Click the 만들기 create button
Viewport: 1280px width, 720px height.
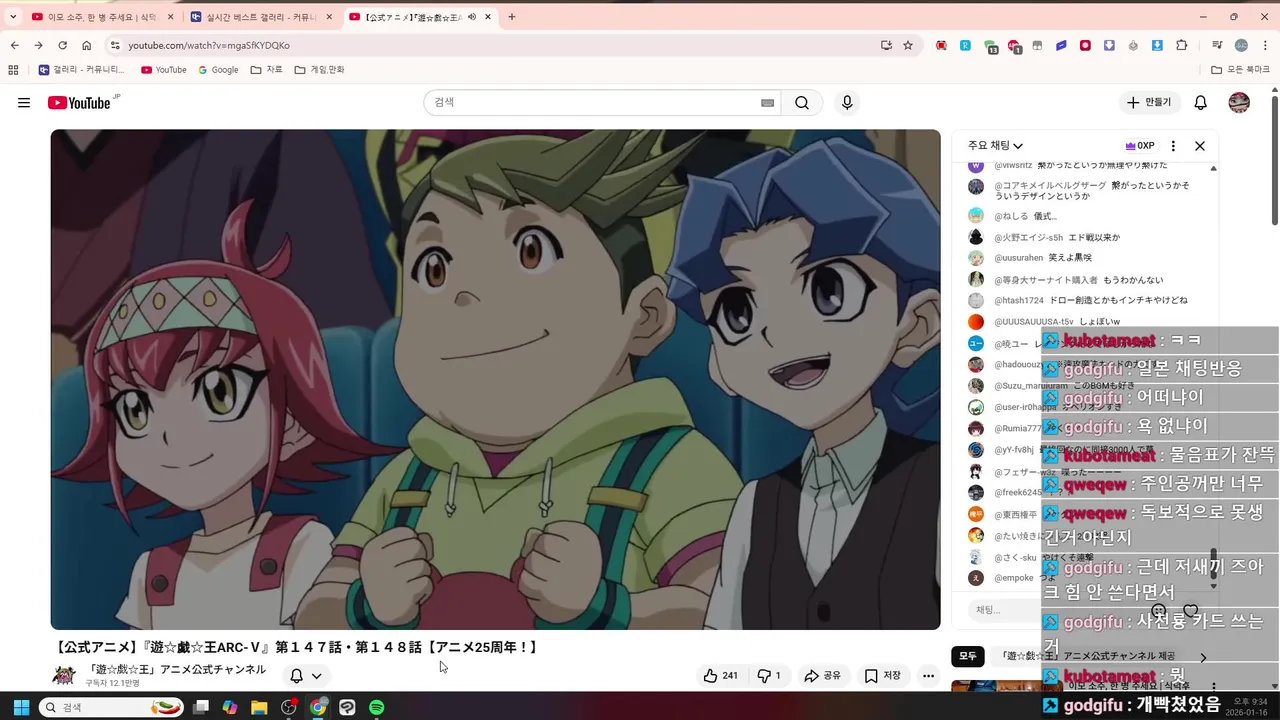click(x=1149, y=103)
